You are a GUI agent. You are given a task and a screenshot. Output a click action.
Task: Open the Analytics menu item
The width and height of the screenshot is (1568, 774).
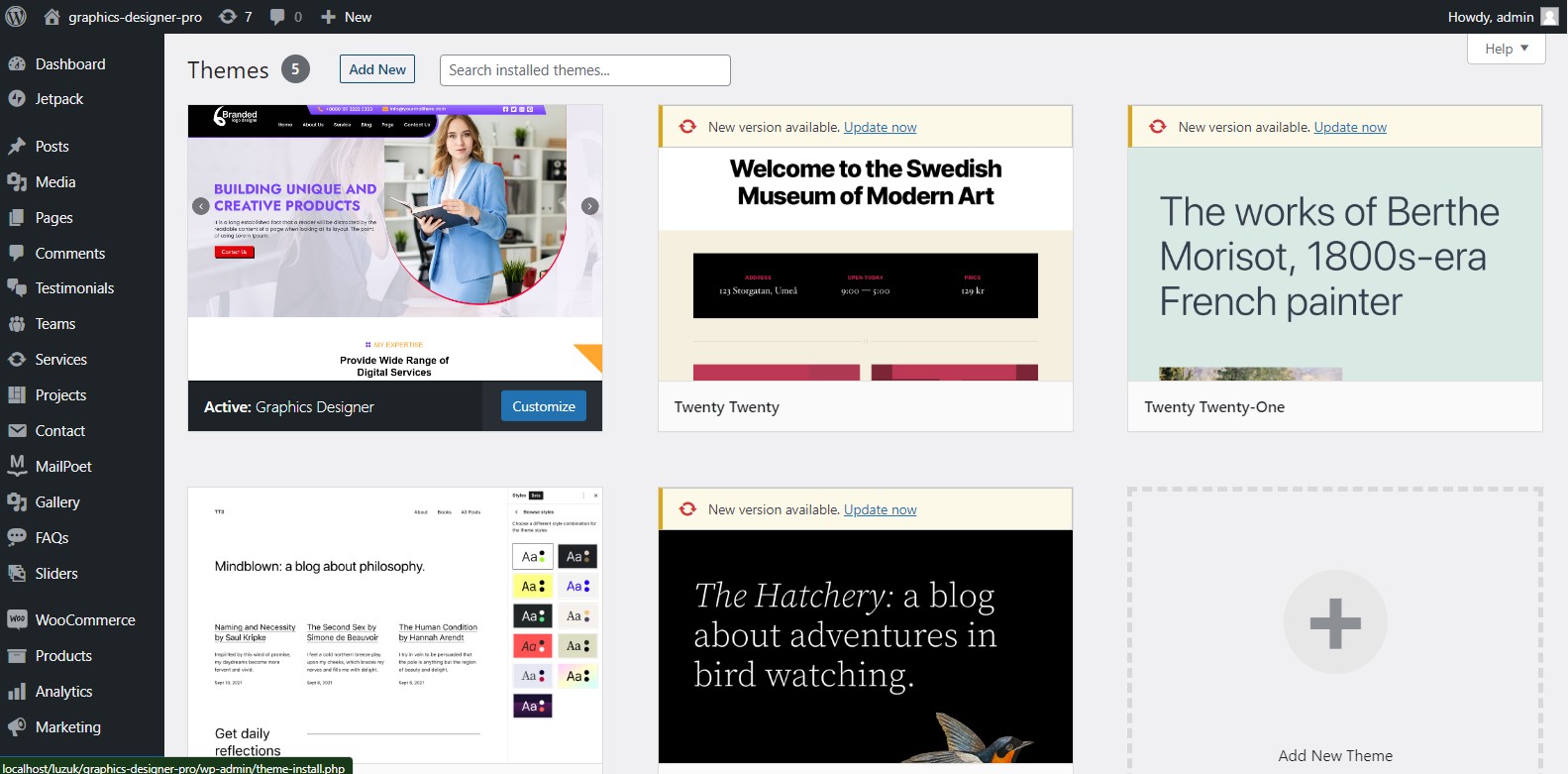pyautogui.click(x=82, y=692)
